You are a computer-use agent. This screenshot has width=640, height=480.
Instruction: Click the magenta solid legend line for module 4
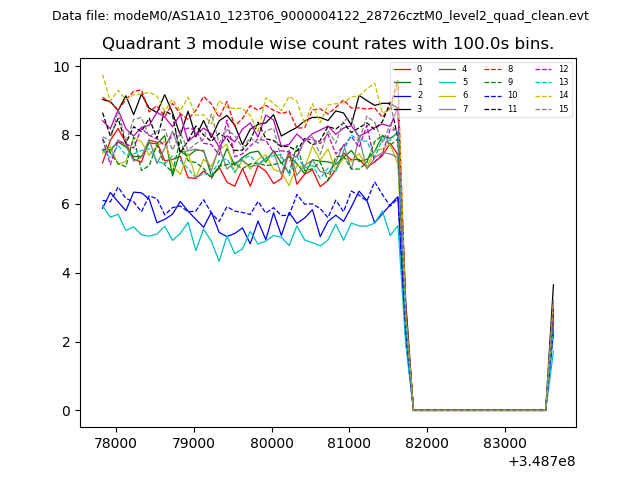[x=448, y=69]
